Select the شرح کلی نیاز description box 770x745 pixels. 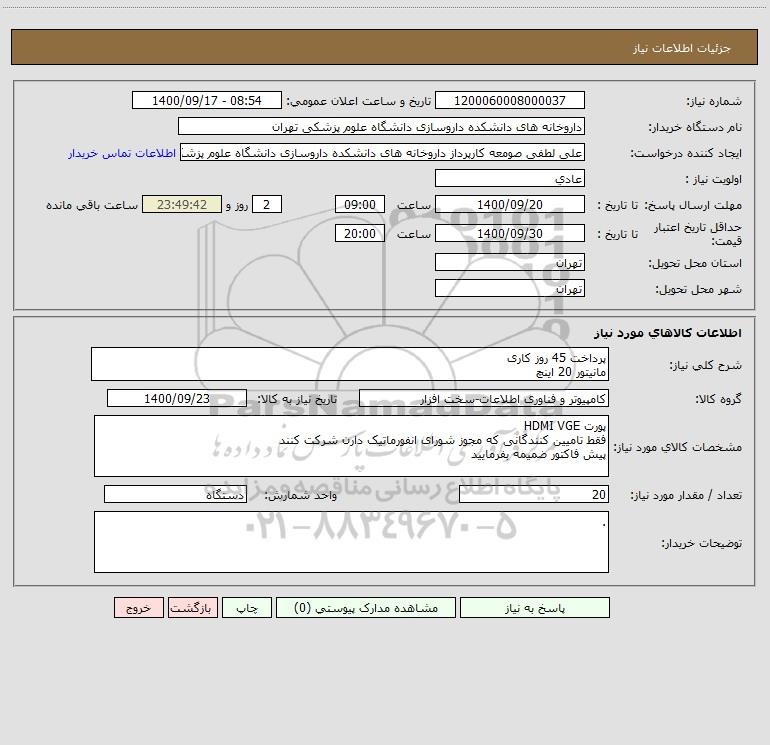(x=350, y=364)
